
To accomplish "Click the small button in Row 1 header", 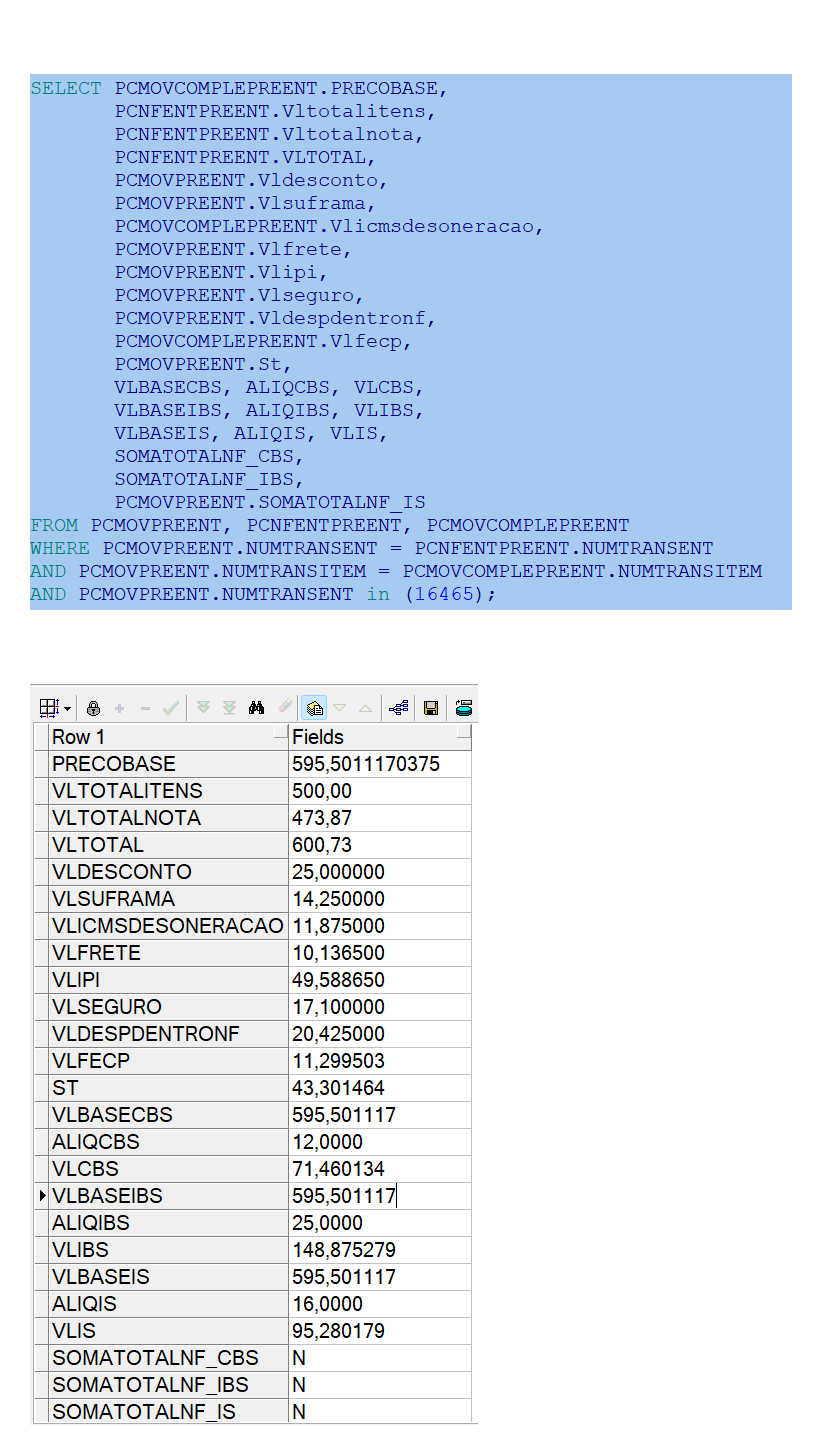I will [x=280, y=733].
